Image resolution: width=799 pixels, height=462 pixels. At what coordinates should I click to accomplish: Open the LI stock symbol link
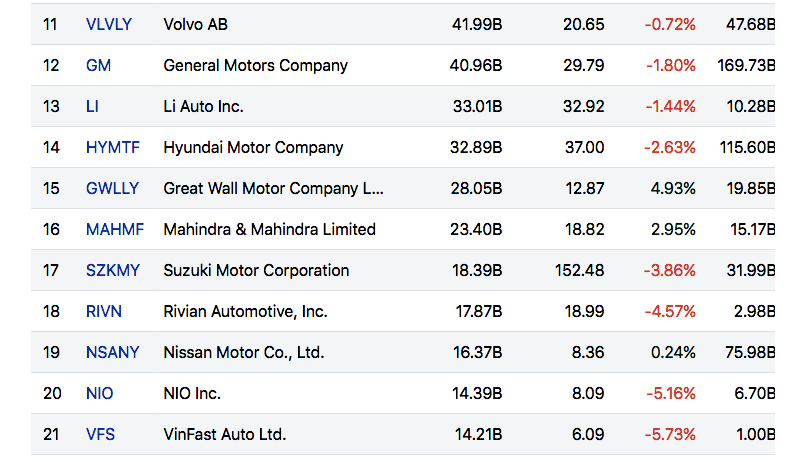click(x=92, y=106)
